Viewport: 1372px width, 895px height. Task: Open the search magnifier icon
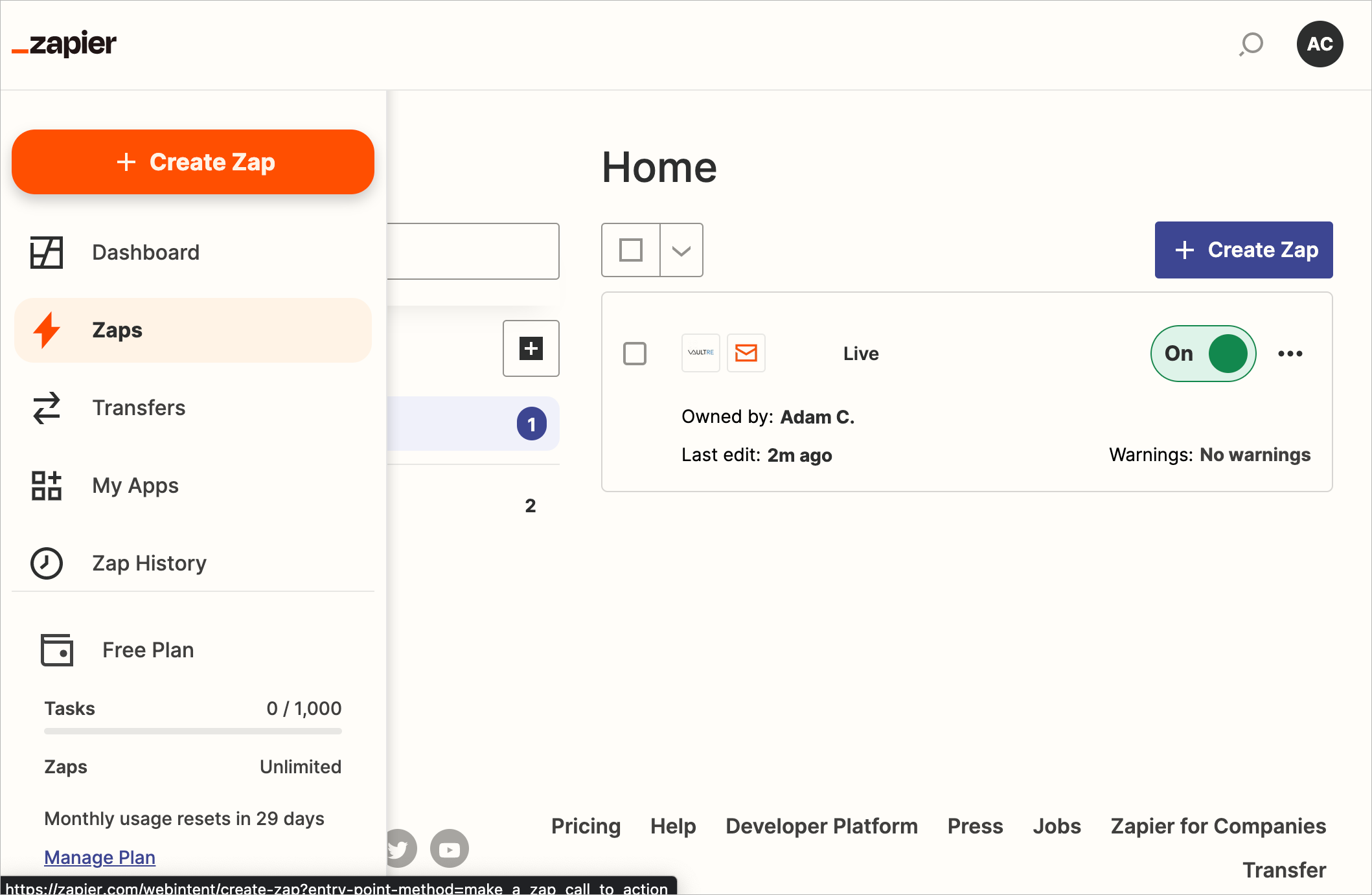click(x=1252, y=44)
